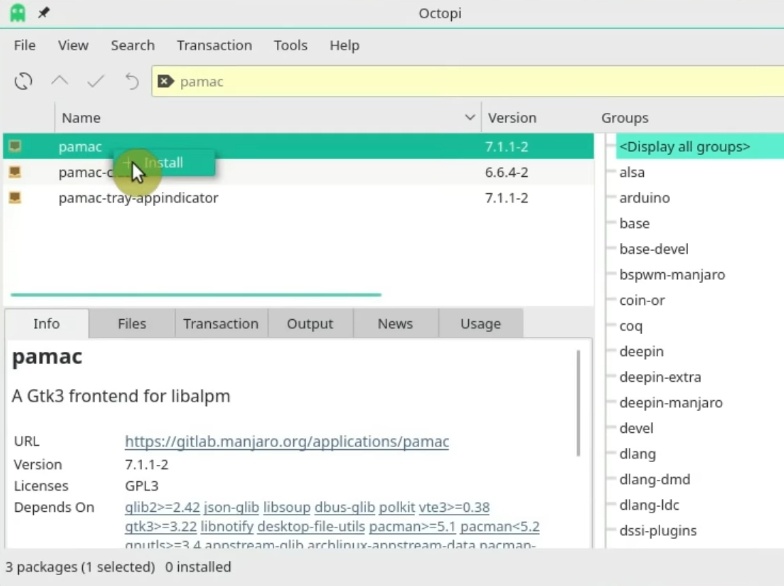Select the dssi-plugins group
Image resolution: width=784 pixels, height=586 pixels.
coord(658,530)
